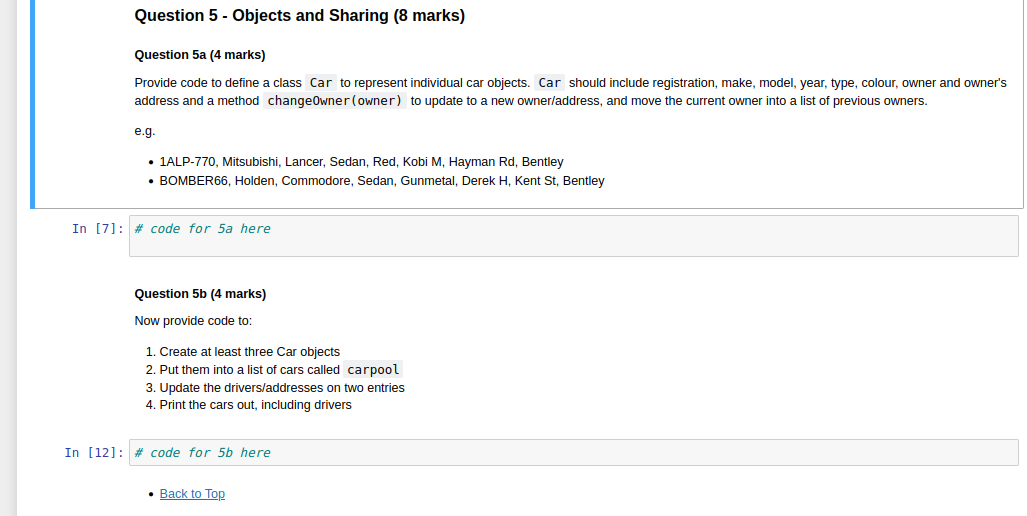Click the e.g. text above the bullets
This screenshot has width=1027, height=516.
(145, 131)
